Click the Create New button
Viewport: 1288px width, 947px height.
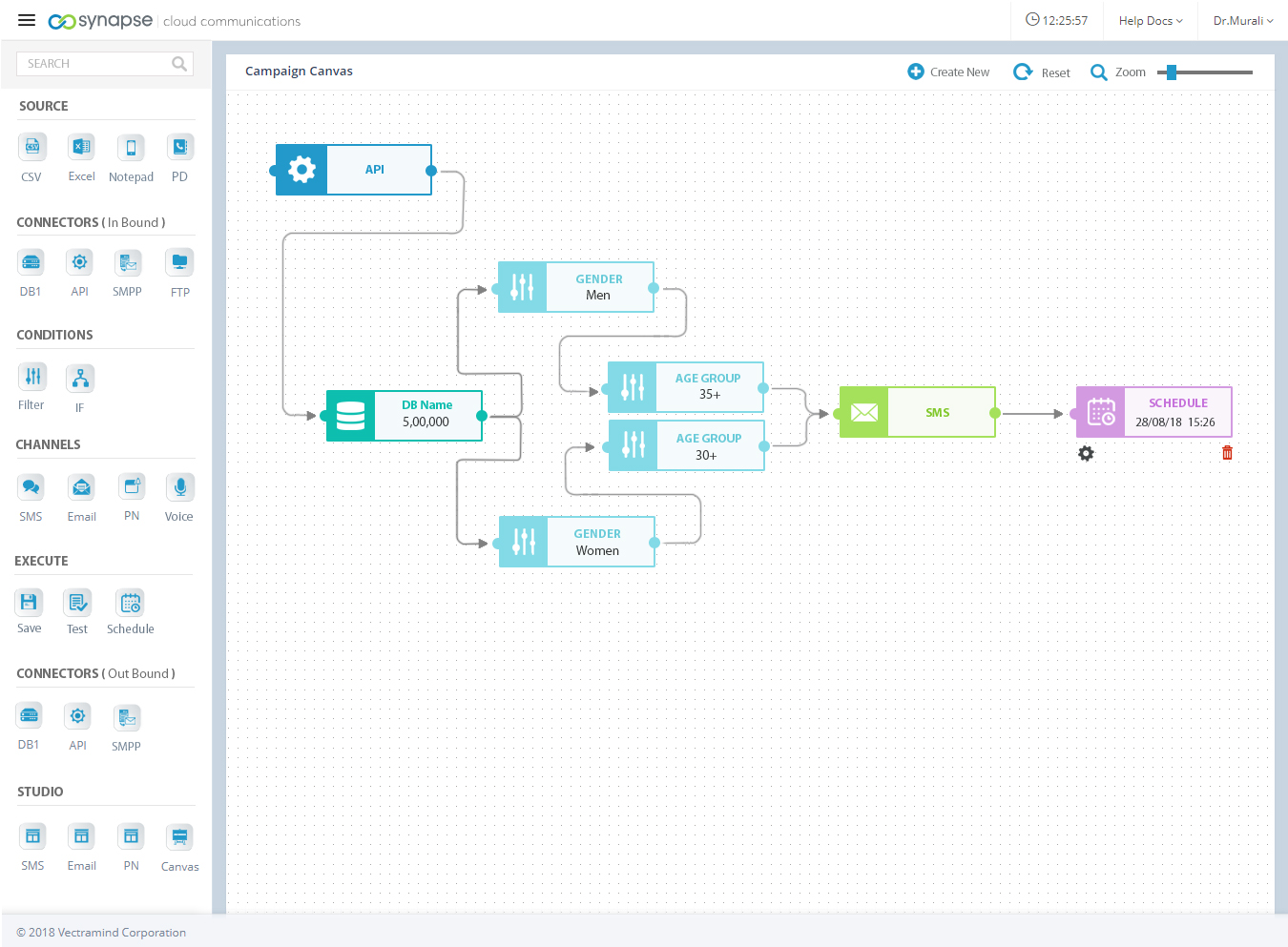pyautogui.click(x=948, y=72)
